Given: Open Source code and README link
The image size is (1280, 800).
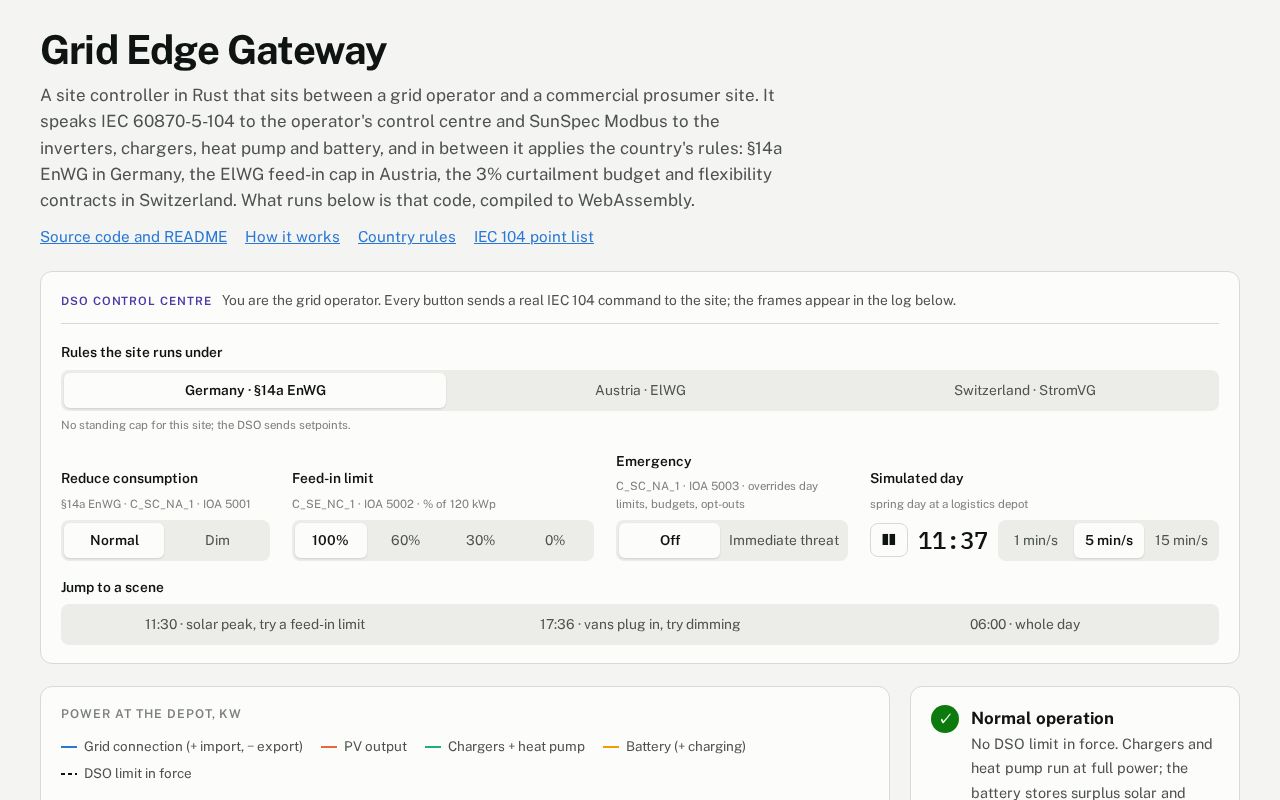Looking at the screenshot, I should pos(133,237).
